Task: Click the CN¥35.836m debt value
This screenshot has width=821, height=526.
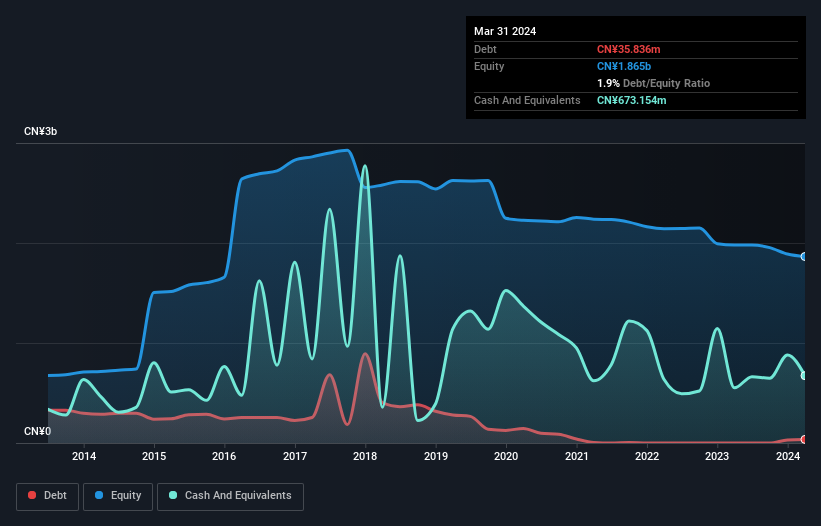Action: [x=628, y=49]
